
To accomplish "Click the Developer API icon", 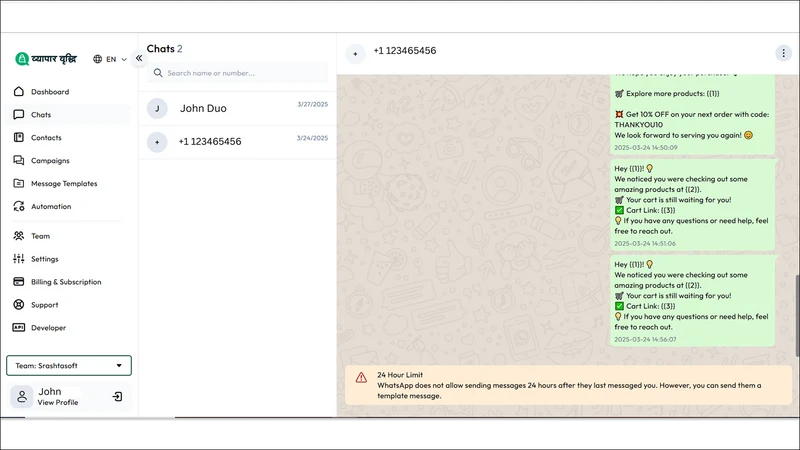I will point(19,328).
